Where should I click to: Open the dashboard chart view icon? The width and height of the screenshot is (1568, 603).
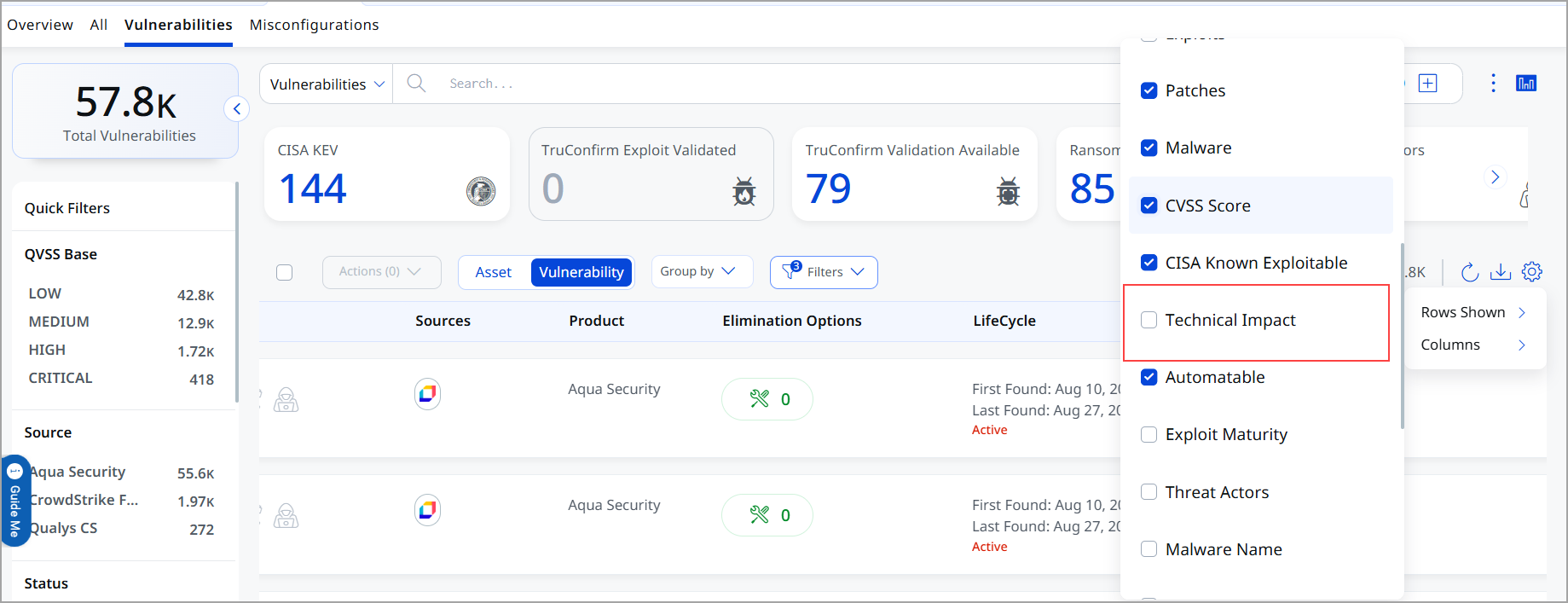point(1526,83)
